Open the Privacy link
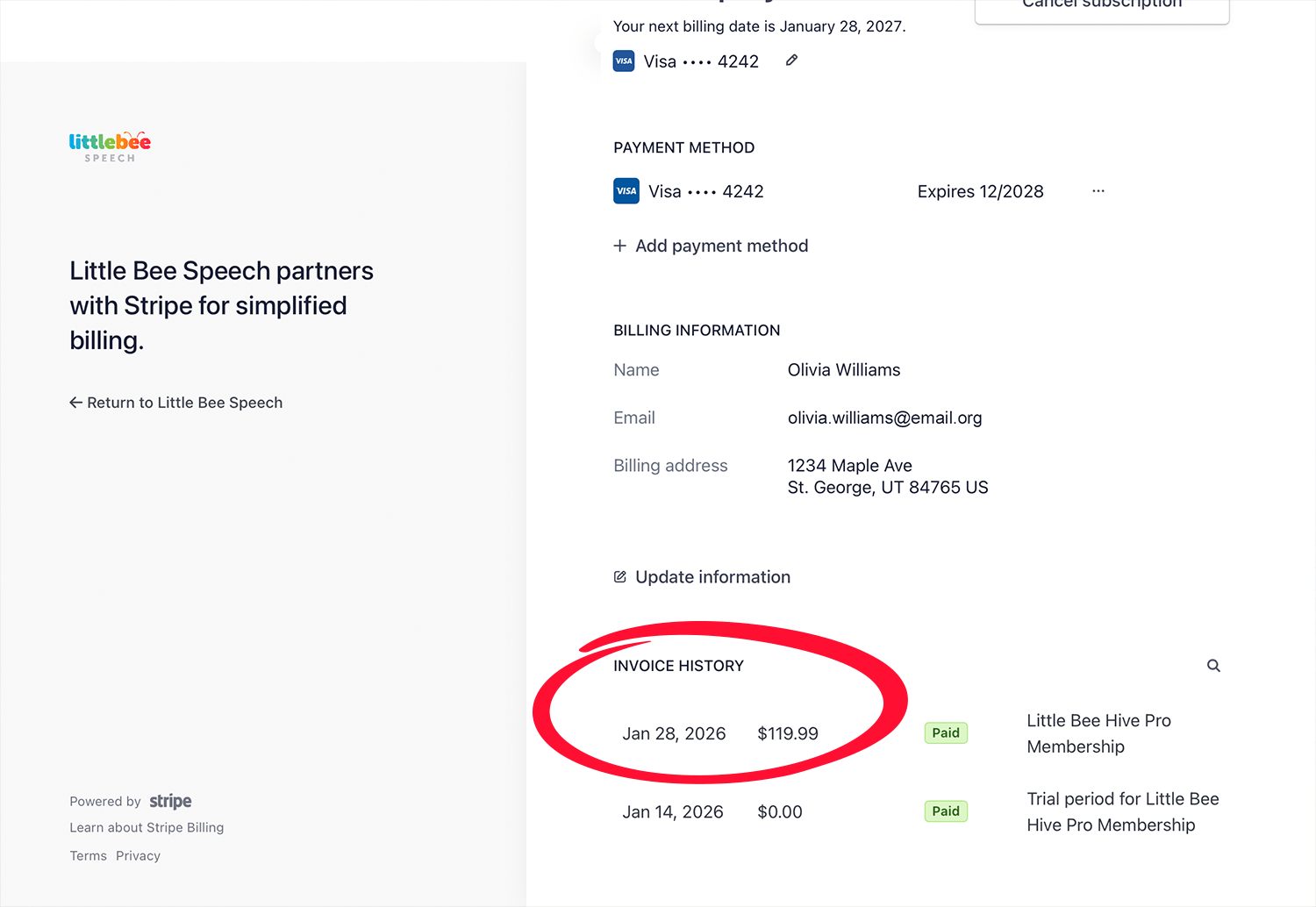1316x907 pixels. (x=138, y=856)
